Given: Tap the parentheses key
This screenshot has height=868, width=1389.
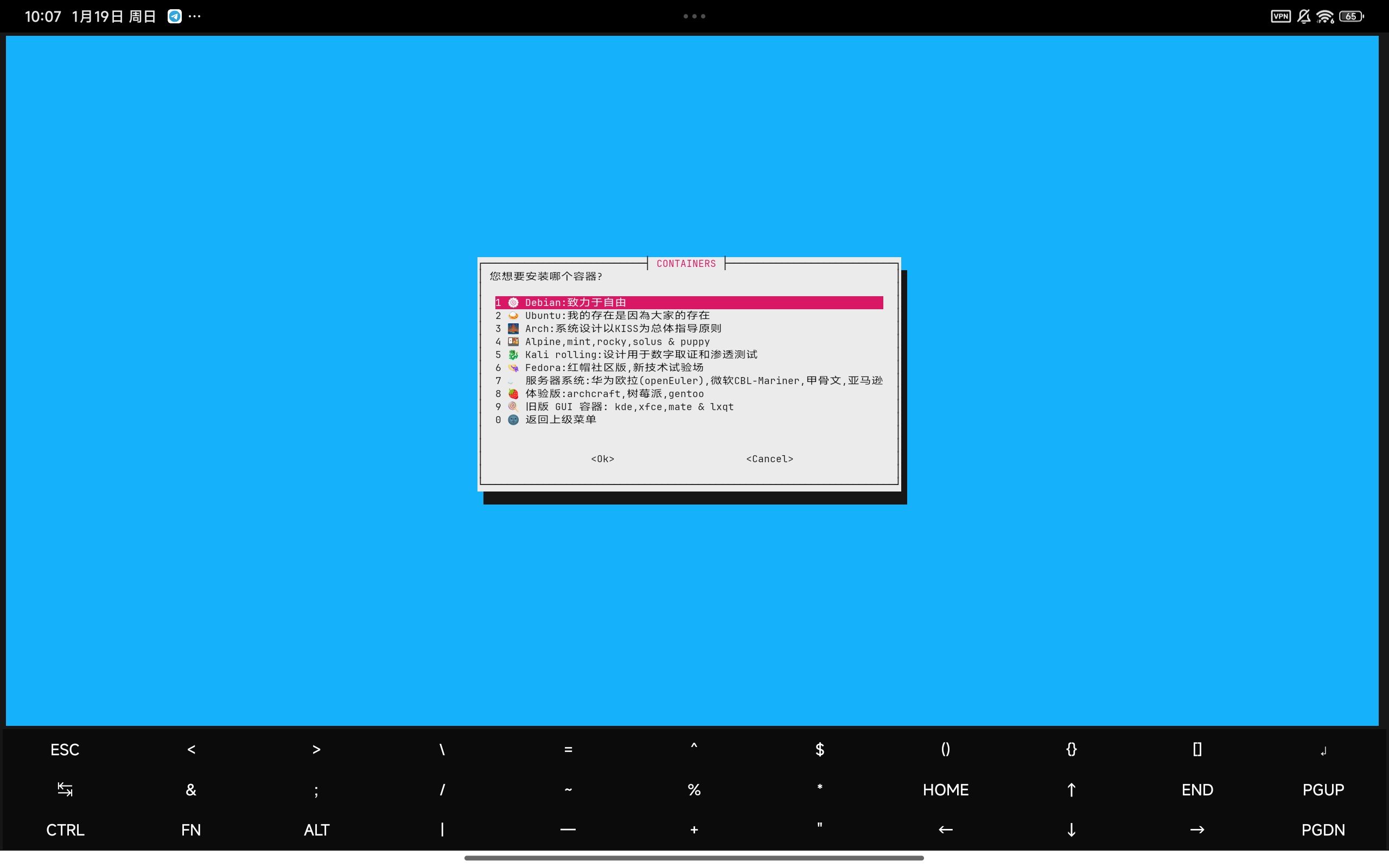Looking at the screenshot, I should (x=945, y=750).
